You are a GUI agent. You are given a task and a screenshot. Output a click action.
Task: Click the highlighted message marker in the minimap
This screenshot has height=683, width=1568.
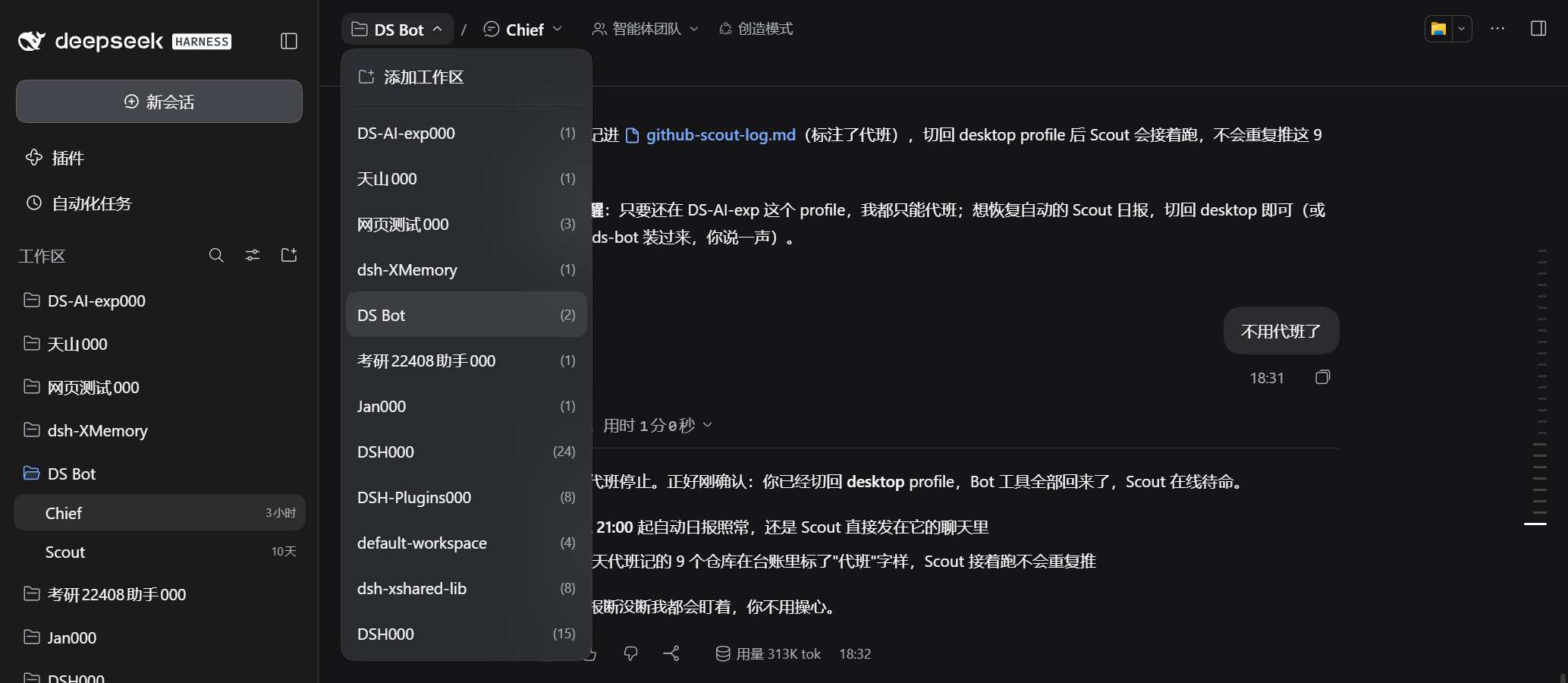tap(1535, 524)
